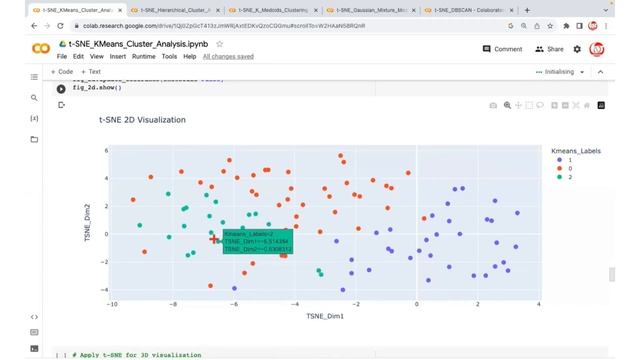Click the + Code button

[62, 72]
